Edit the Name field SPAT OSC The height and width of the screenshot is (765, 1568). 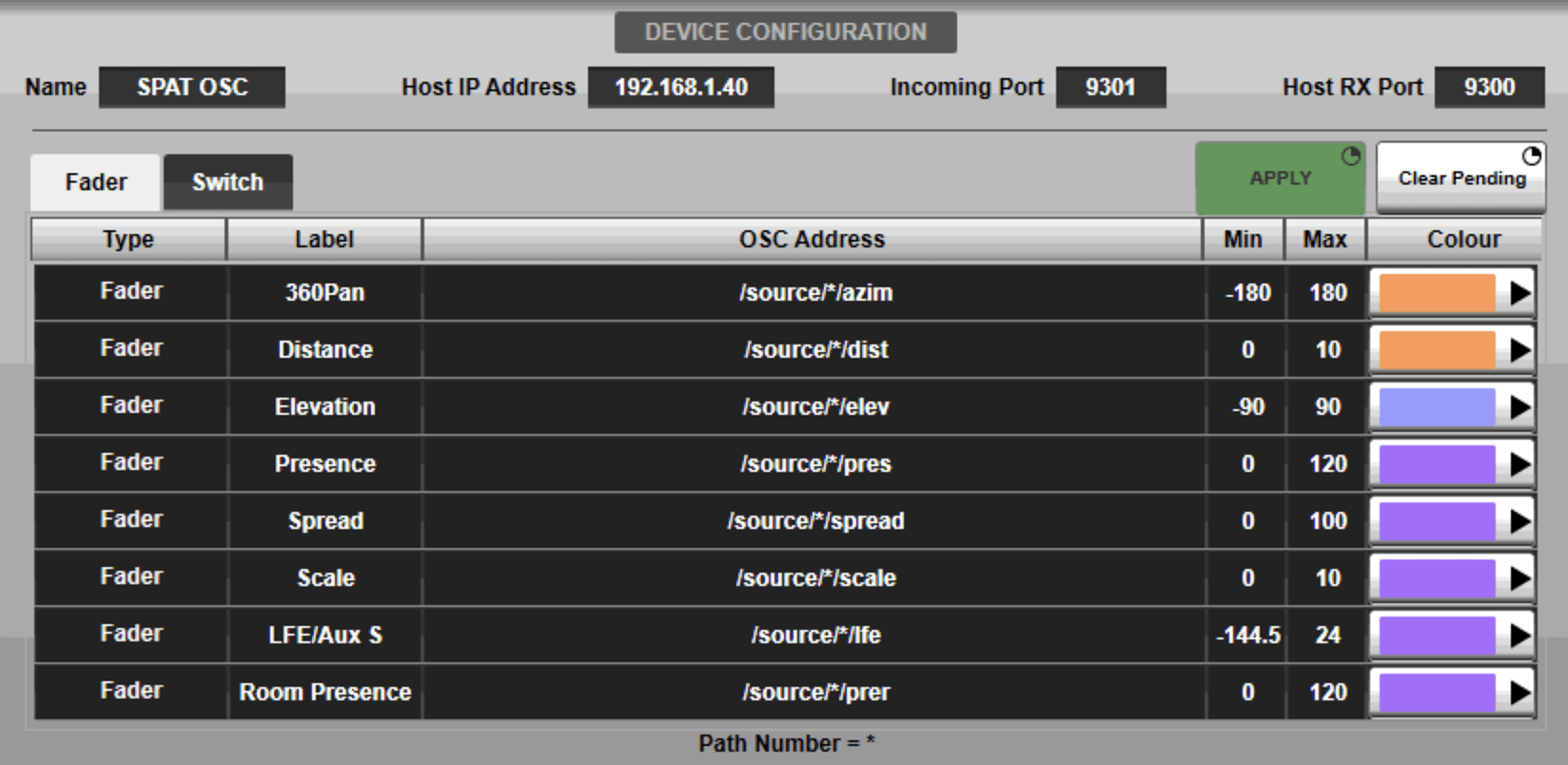pos(192,88)
